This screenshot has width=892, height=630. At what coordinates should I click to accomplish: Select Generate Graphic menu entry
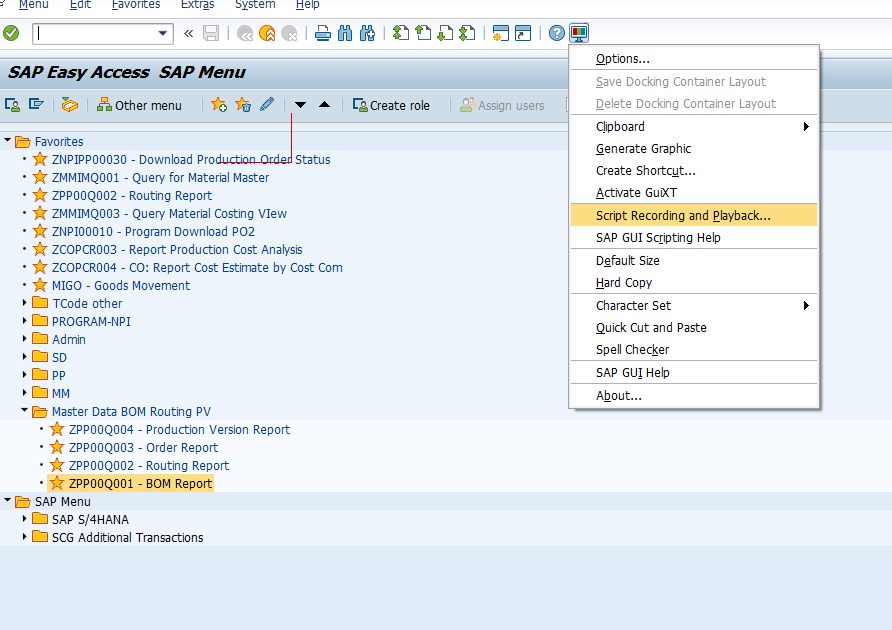click(693, 149)
